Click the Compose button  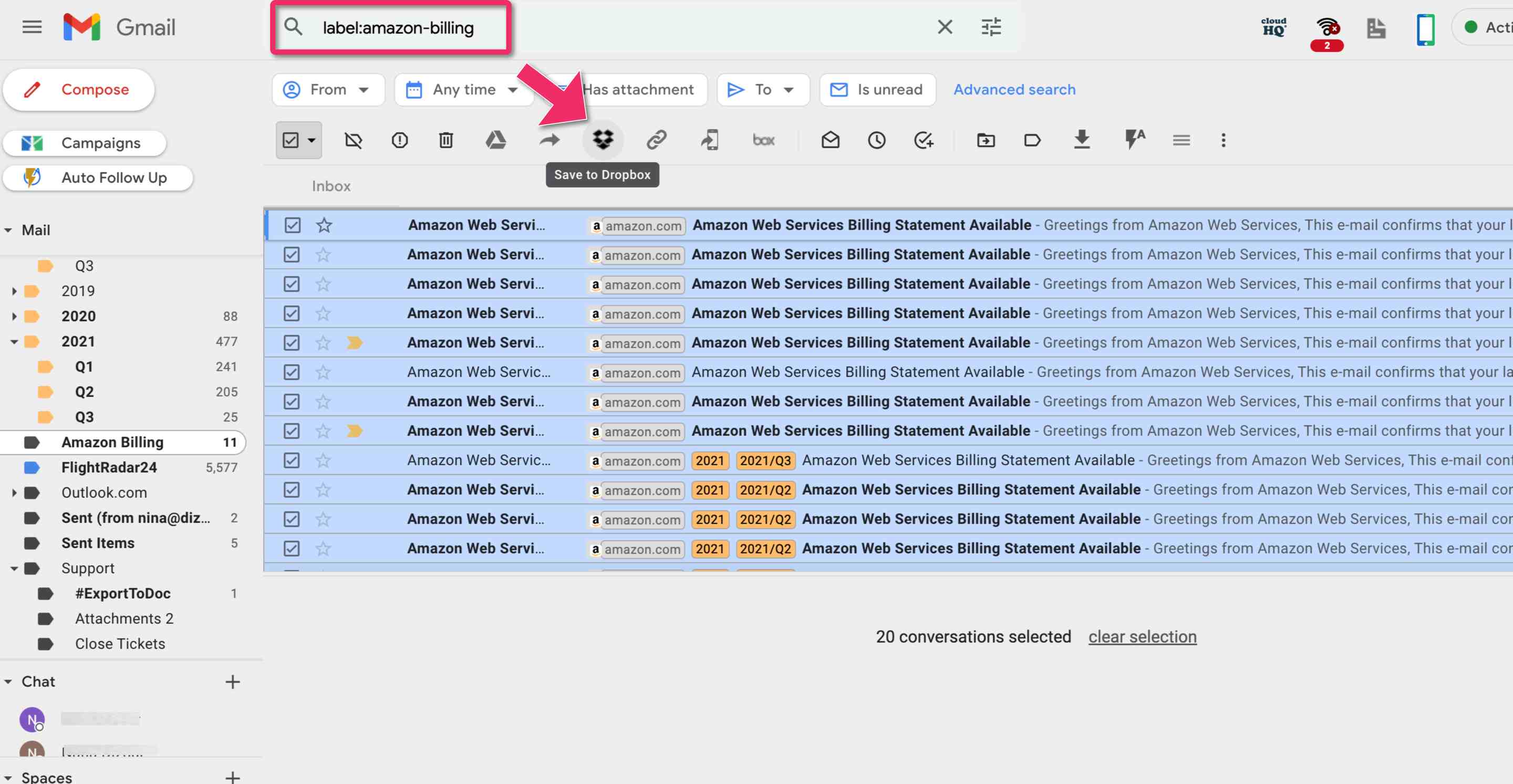click(x=79, y=90)
